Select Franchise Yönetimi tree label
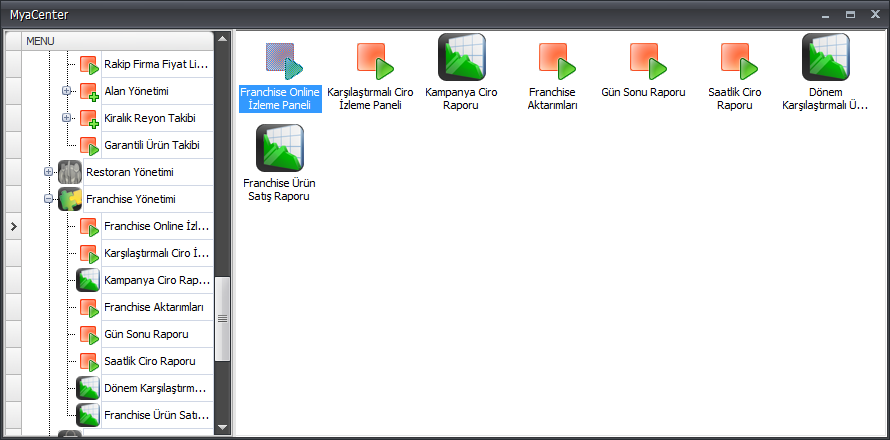 tap(131, 199)
